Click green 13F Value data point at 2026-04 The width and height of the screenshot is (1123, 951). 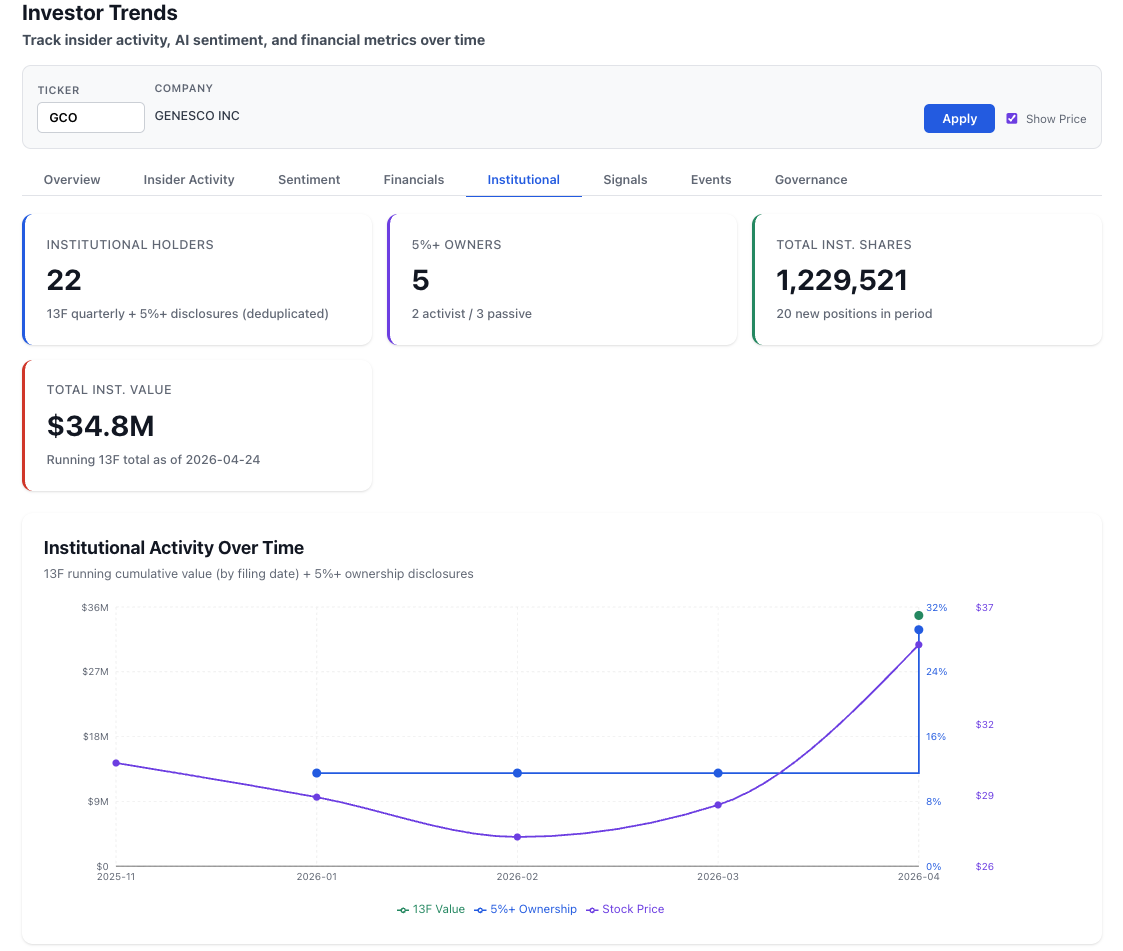click(x=919, y=615)
